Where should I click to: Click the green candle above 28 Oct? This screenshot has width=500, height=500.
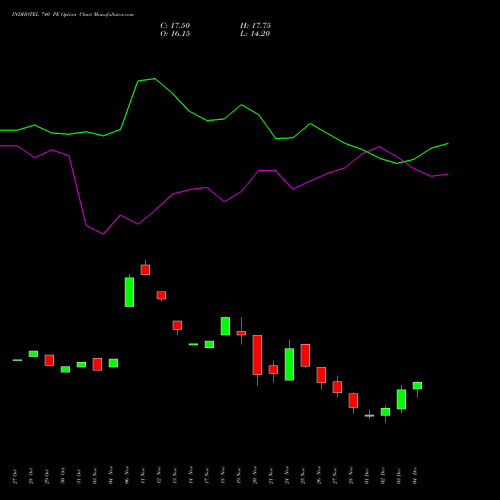pos(33,354)
